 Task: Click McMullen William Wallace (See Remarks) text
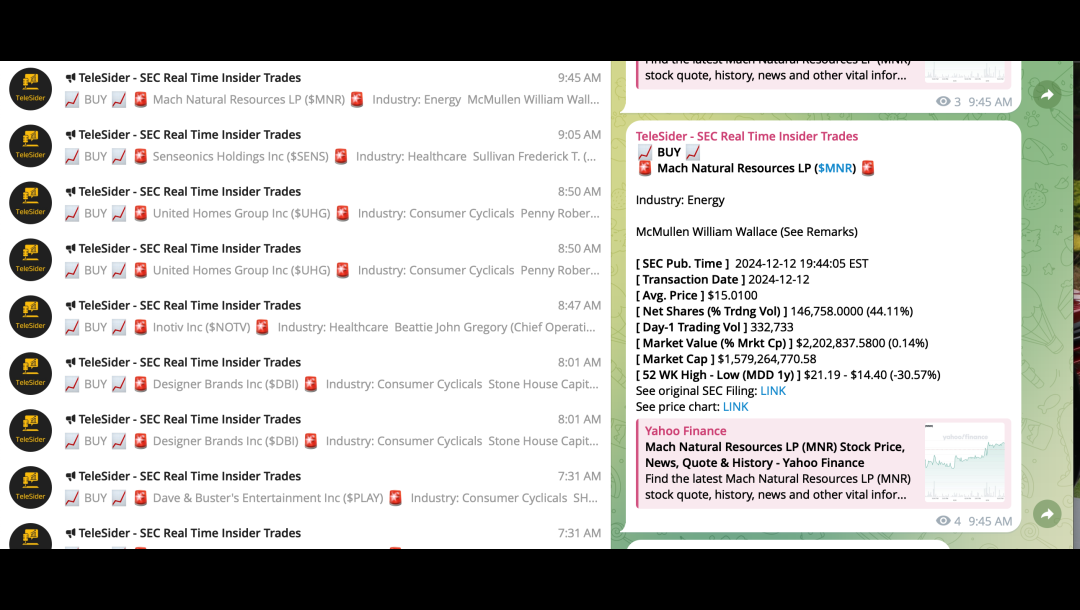tap(747, 232)
